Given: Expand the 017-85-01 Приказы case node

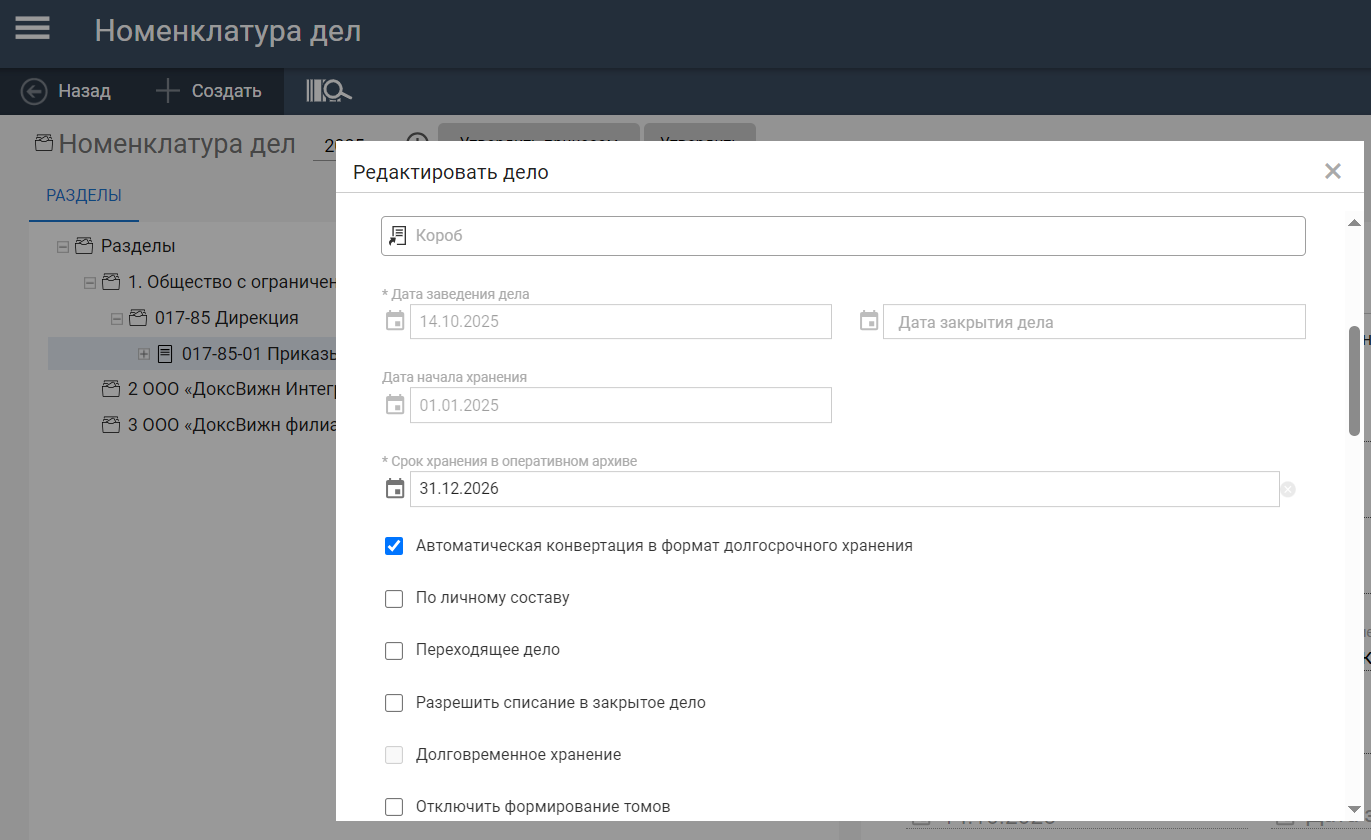Looking at the screenshot, I should pos(143,354).
